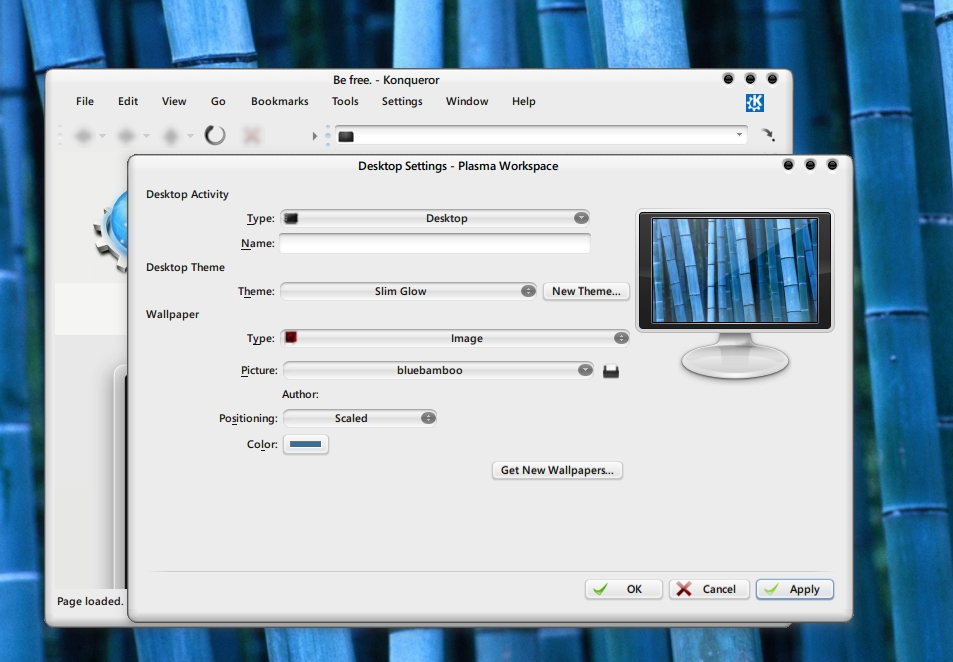Open the bluebamboo Picture dropdown
Viewport: 953px width, 662px height.
(x=438, y=370)
